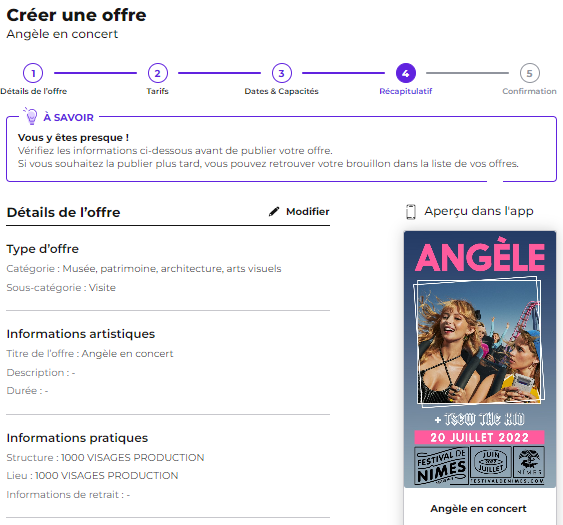This screenshot has width=563, height=525.
Task: Click the Confirmation step label
Action: tap(529, 91)
